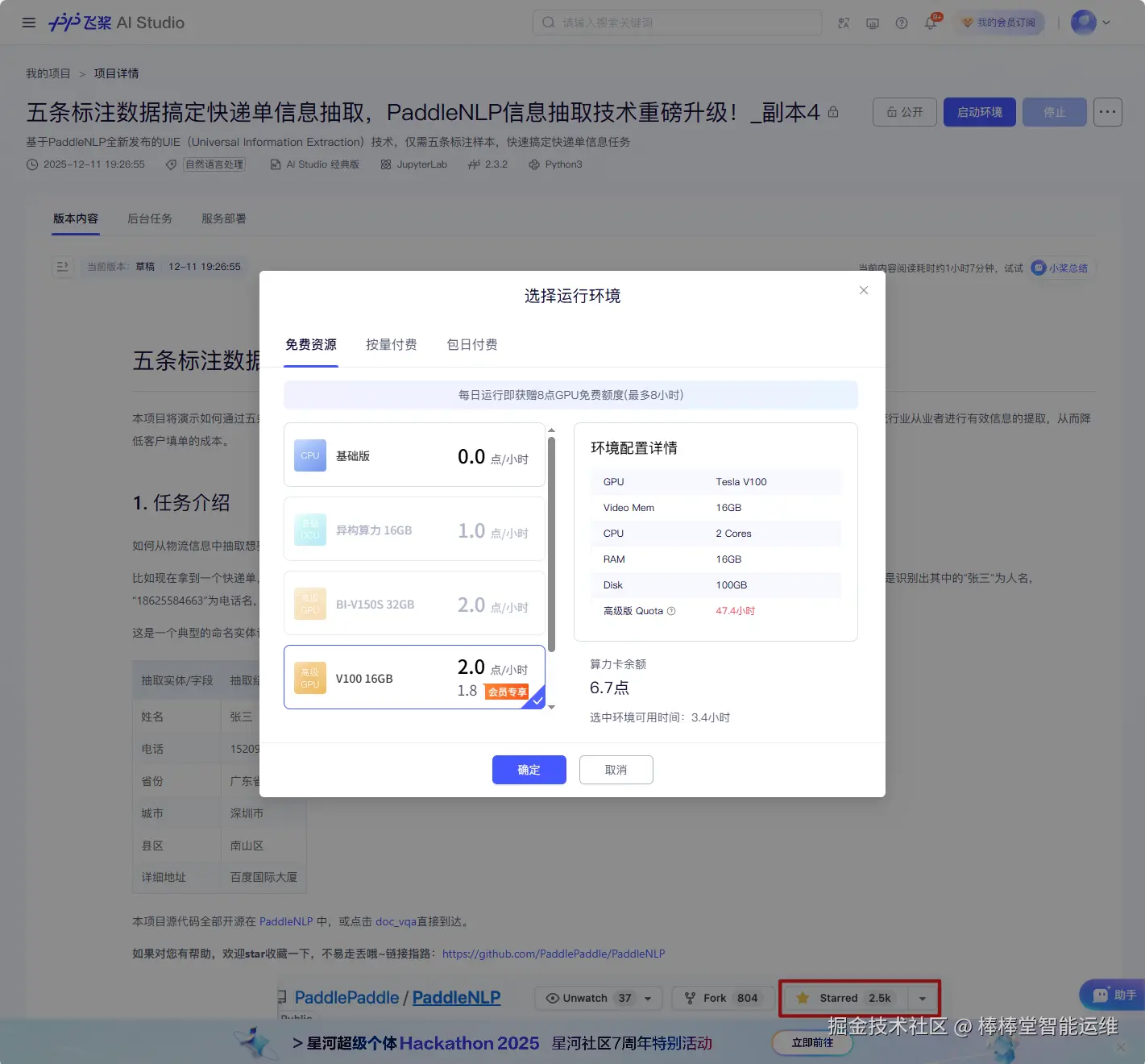Click the lock icon beside project title
1145x1064 pixels.
point(833,112)
